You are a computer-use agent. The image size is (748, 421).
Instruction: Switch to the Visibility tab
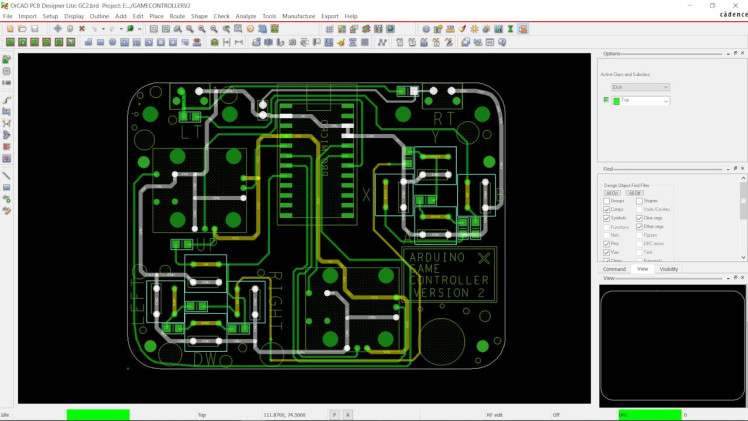click(x=668, y=269)
